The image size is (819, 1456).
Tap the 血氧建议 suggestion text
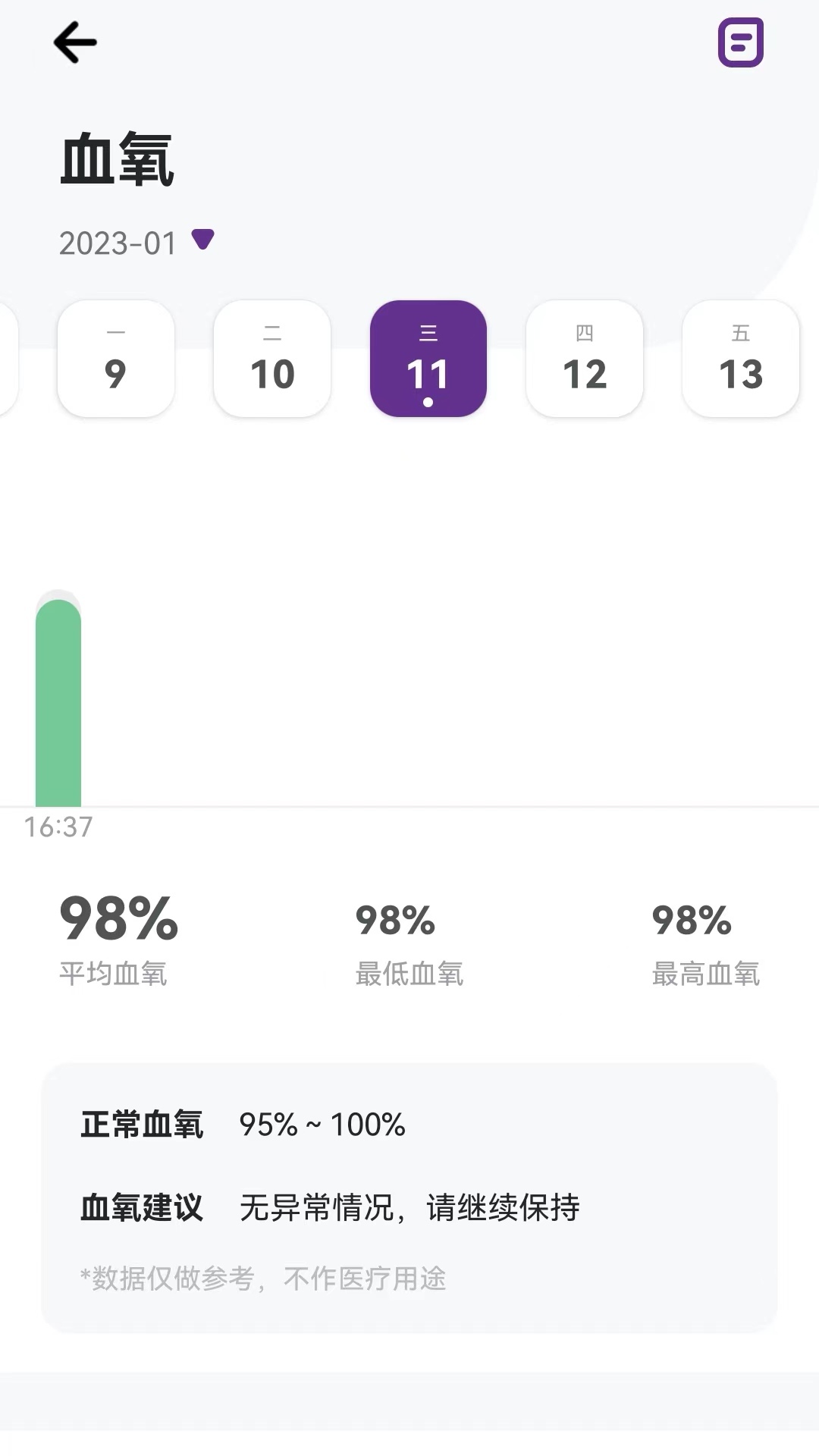click(x=330, y=1207)
